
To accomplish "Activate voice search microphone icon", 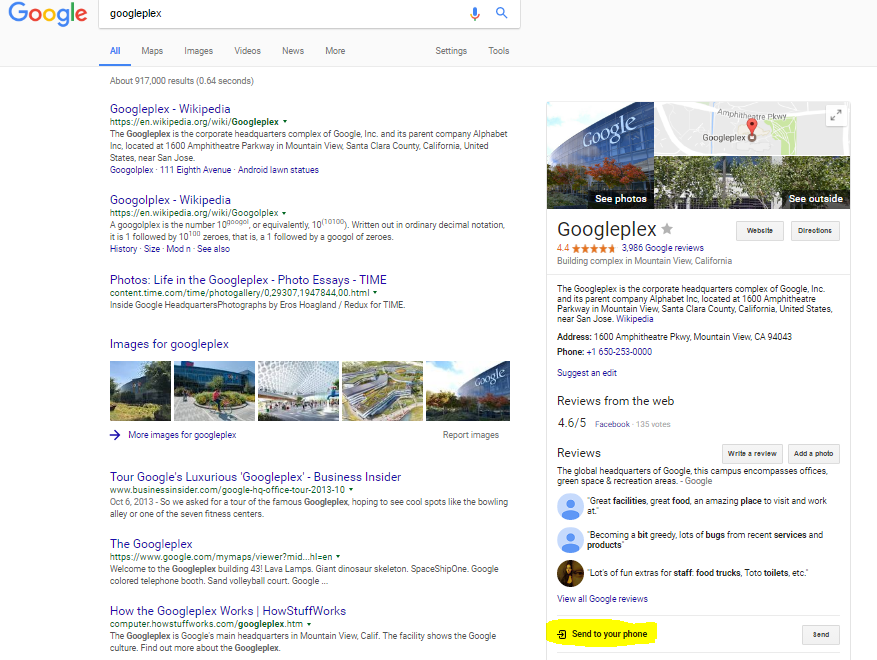I will tap(475, 13).
